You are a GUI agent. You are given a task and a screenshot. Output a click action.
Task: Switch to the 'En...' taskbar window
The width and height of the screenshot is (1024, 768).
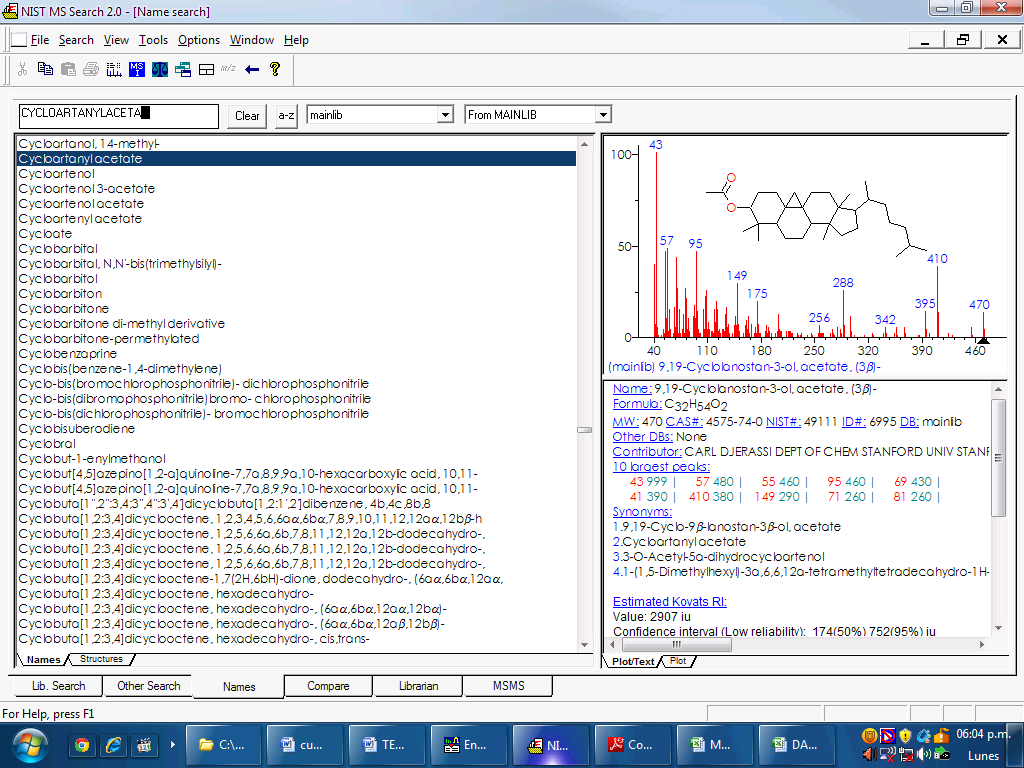tap(468, 745)
